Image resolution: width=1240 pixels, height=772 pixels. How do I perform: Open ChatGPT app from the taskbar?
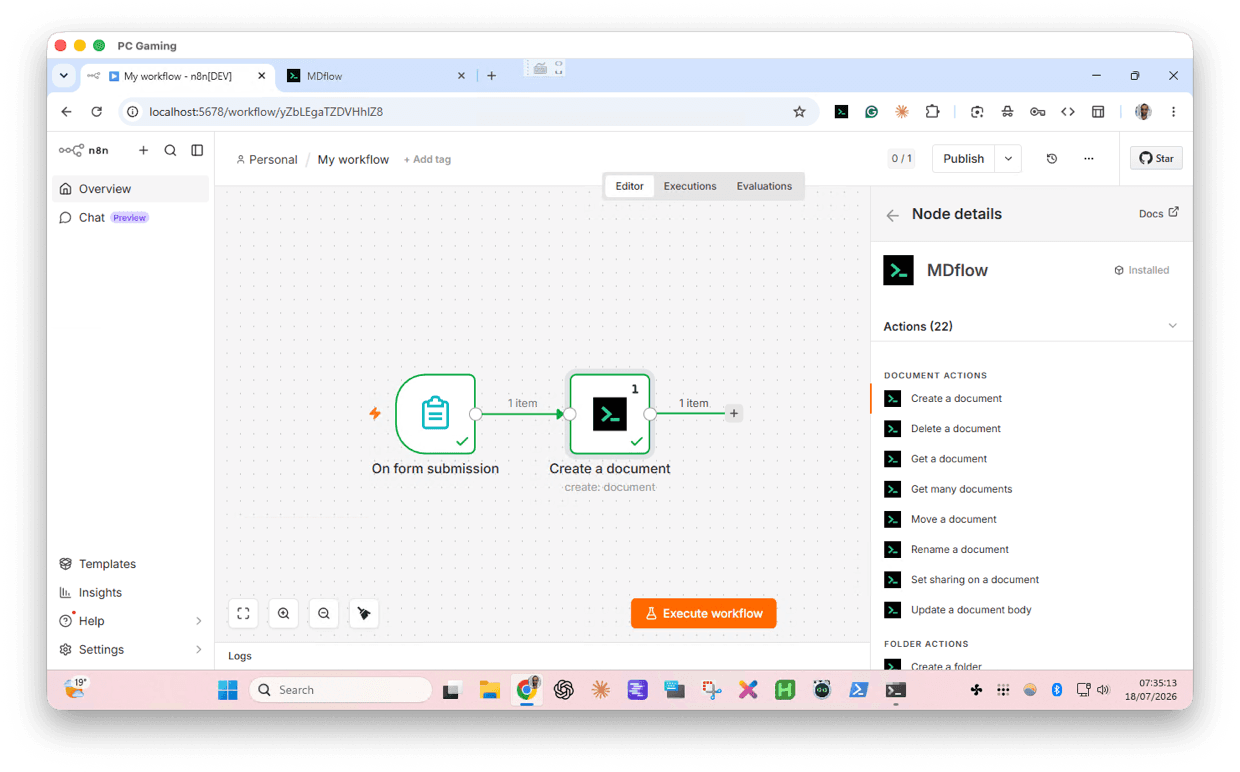point(564,690)
